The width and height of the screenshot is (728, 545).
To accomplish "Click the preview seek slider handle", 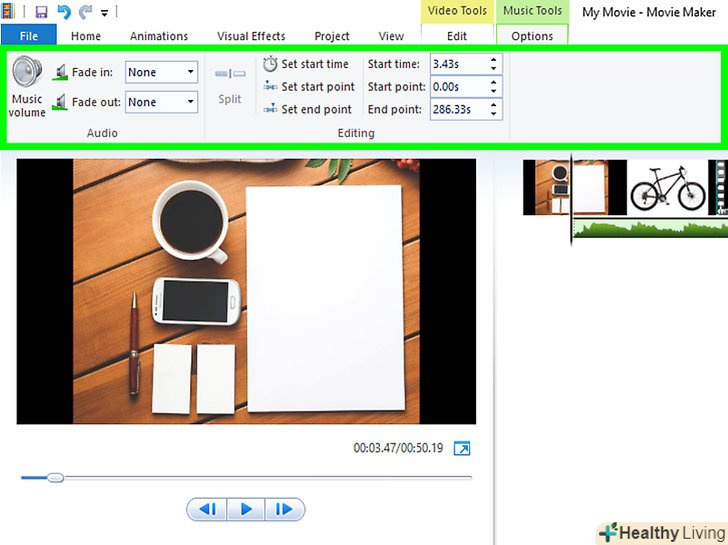I will (55, 478).
